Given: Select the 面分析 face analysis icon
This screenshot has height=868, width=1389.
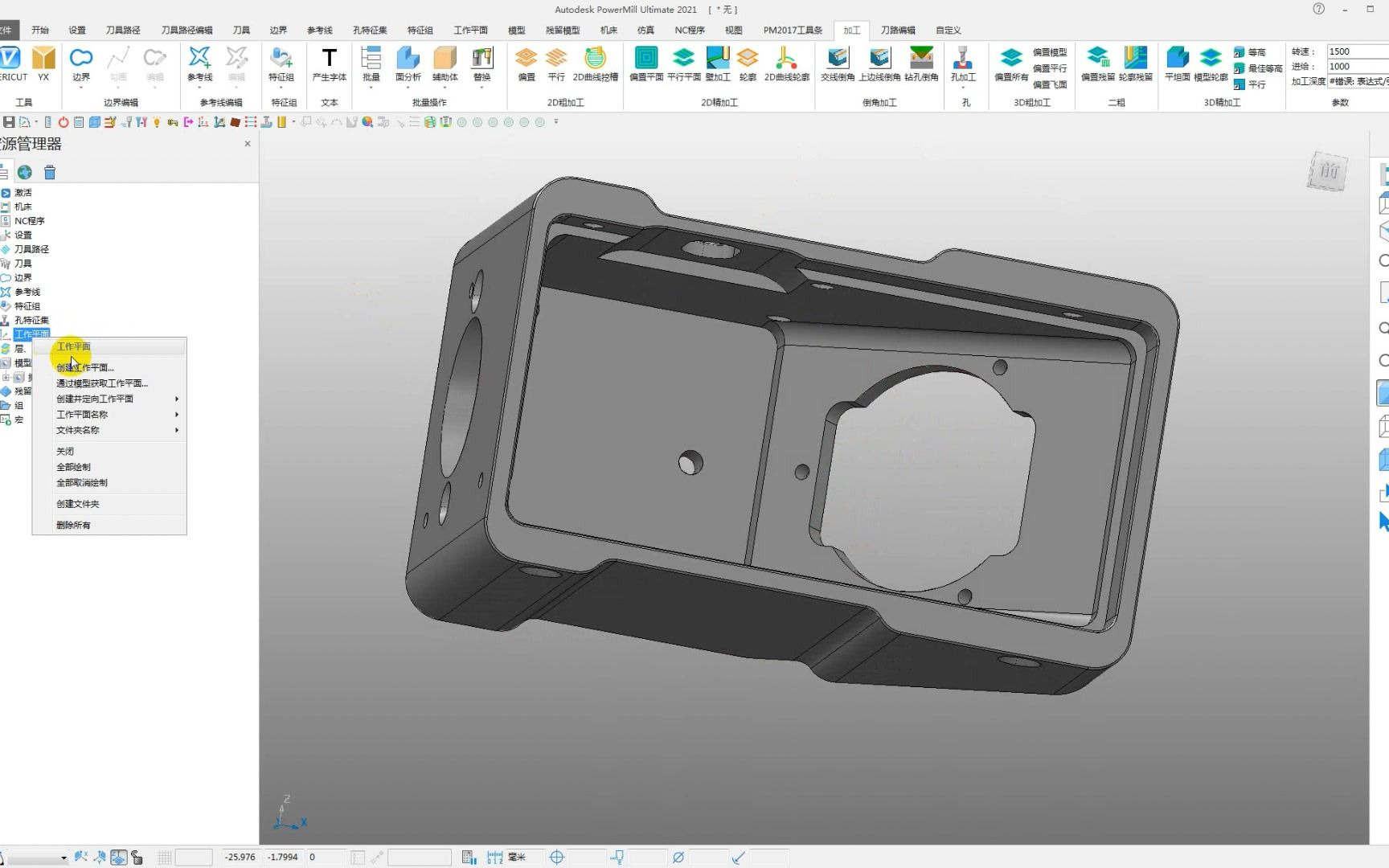Looking at the screenshot, I should click(x=408, y=64).
